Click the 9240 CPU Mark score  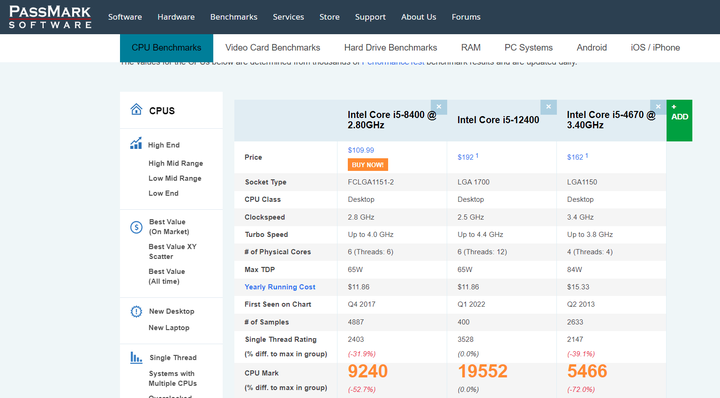368,371
